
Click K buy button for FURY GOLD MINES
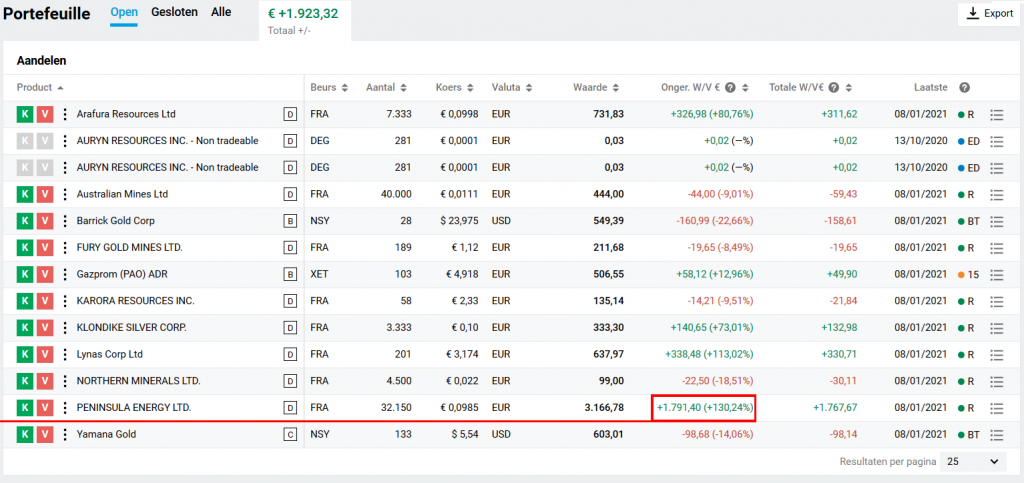pyautogui.click(x=25, y=248)
